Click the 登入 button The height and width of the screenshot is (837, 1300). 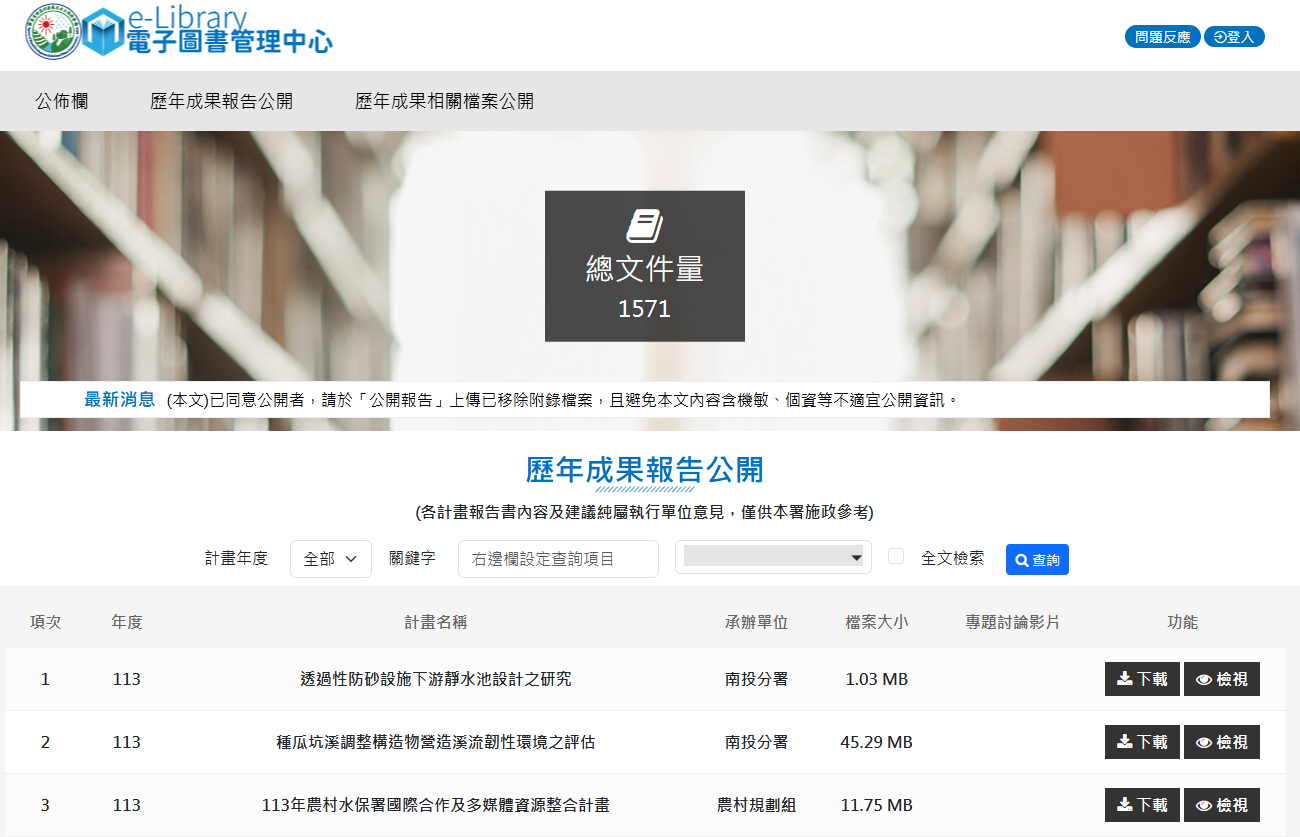click(x=1234, y=35)
